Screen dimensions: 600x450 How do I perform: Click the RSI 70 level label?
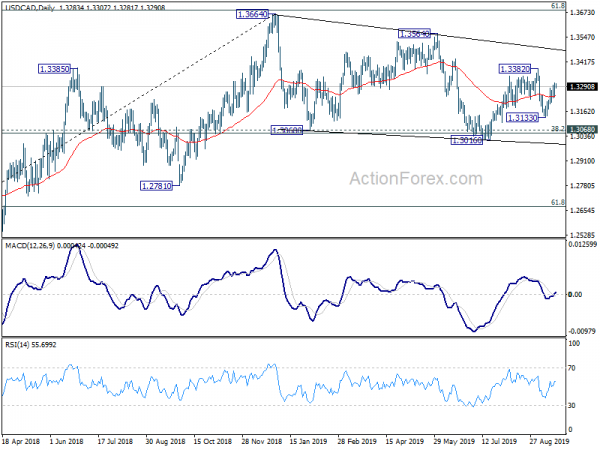572,368
